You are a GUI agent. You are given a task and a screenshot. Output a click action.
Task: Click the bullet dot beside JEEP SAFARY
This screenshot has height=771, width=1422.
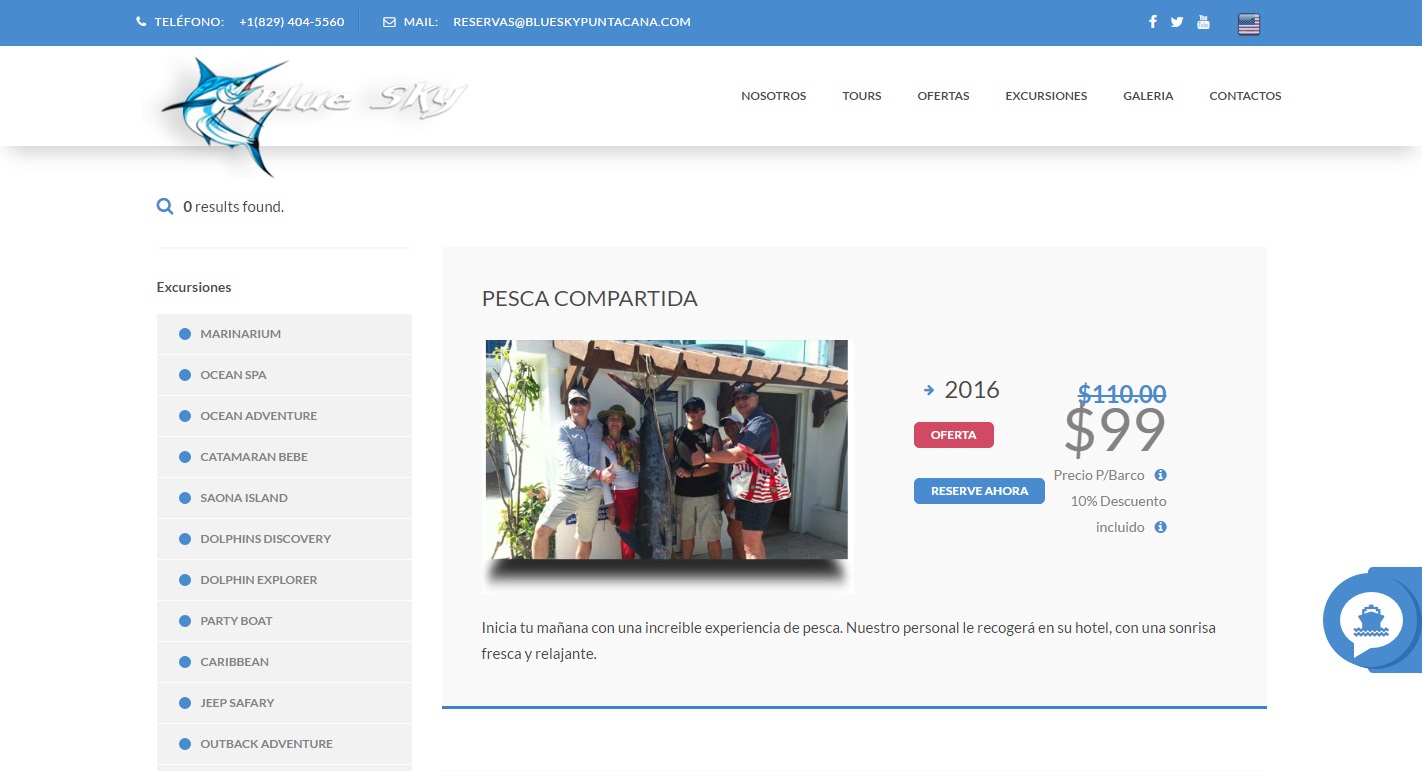[184, 703]
